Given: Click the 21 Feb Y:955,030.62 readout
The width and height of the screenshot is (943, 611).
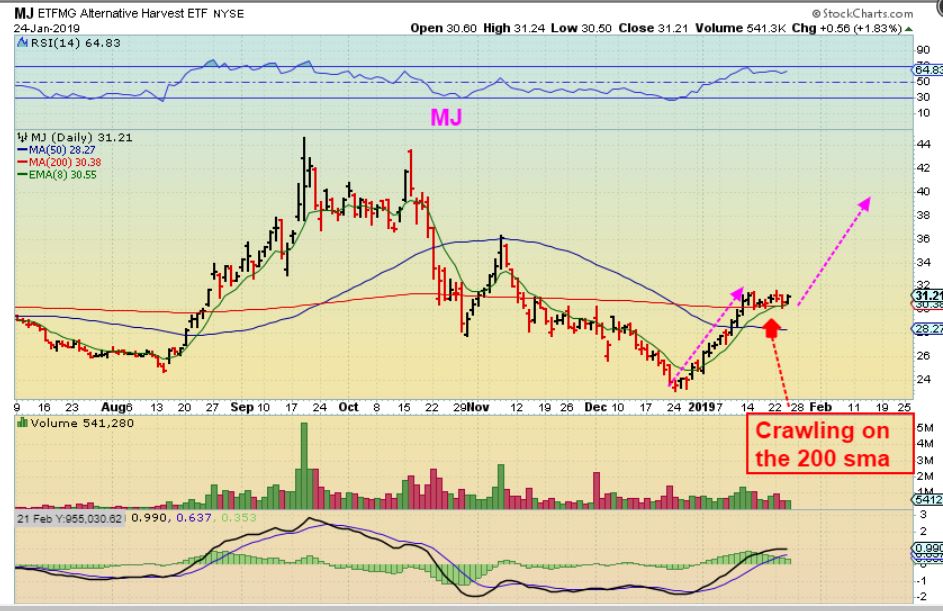Looking at the screenshot, I should [70, 518].
